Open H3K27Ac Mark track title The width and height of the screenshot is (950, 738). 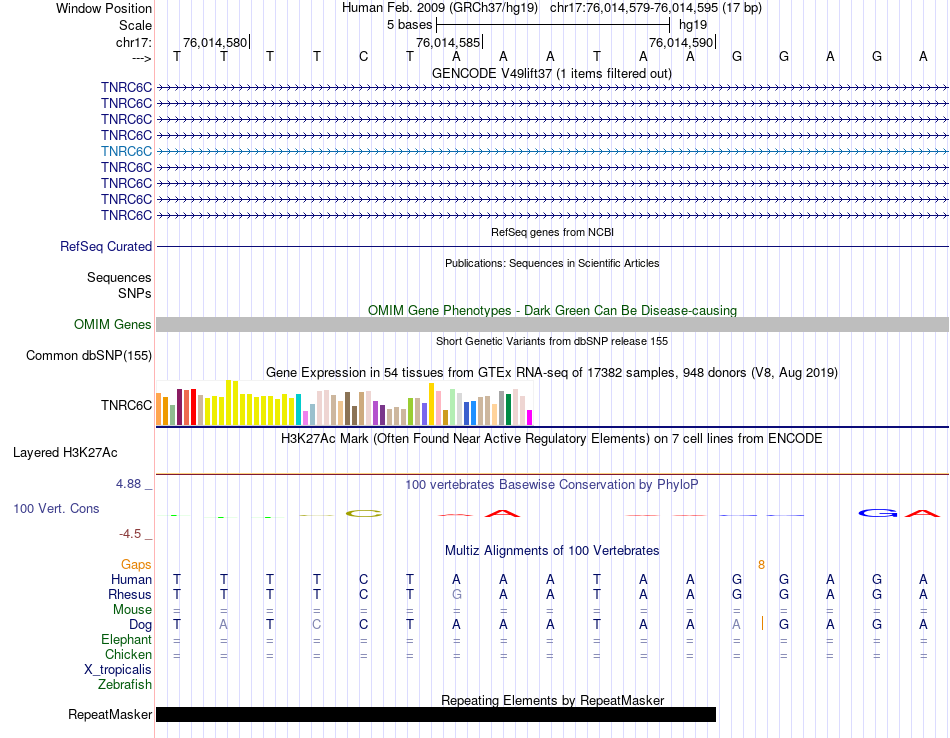coord(552,439)
